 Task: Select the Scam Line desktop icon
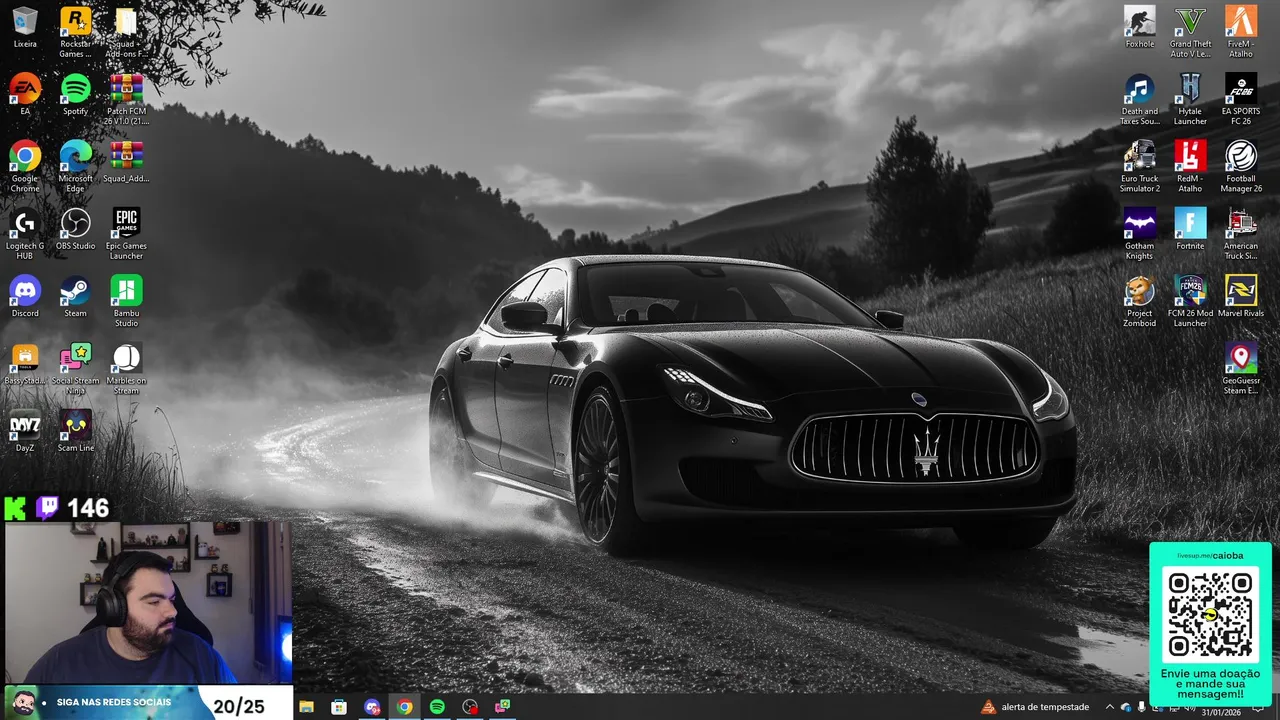pyautogui.click(x=75, y=431)
